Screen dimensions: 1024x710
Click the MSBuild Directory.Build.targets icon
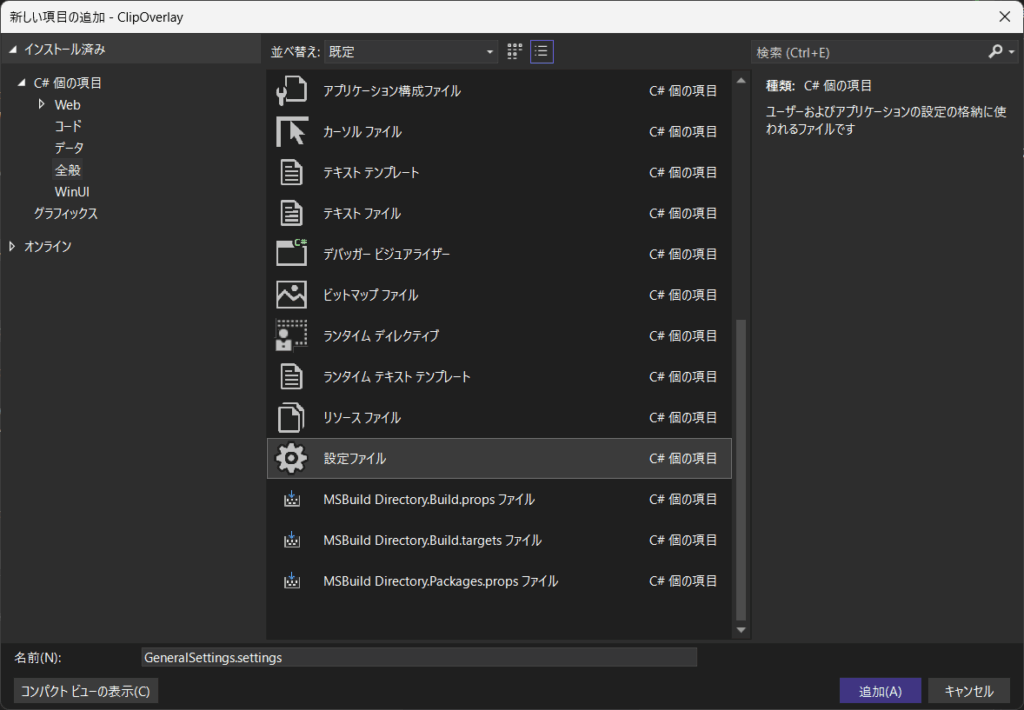click(x=292, y=540)
